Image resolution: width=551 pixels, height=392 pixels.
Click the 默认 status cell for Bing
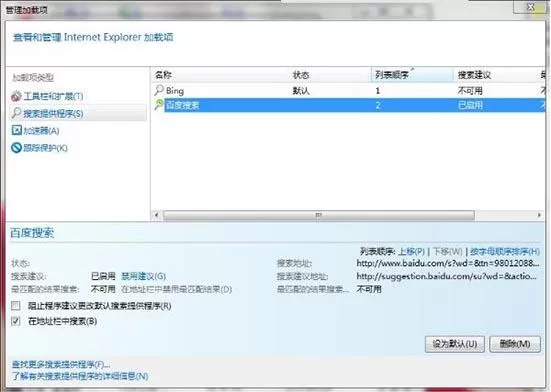pos(301,91)
